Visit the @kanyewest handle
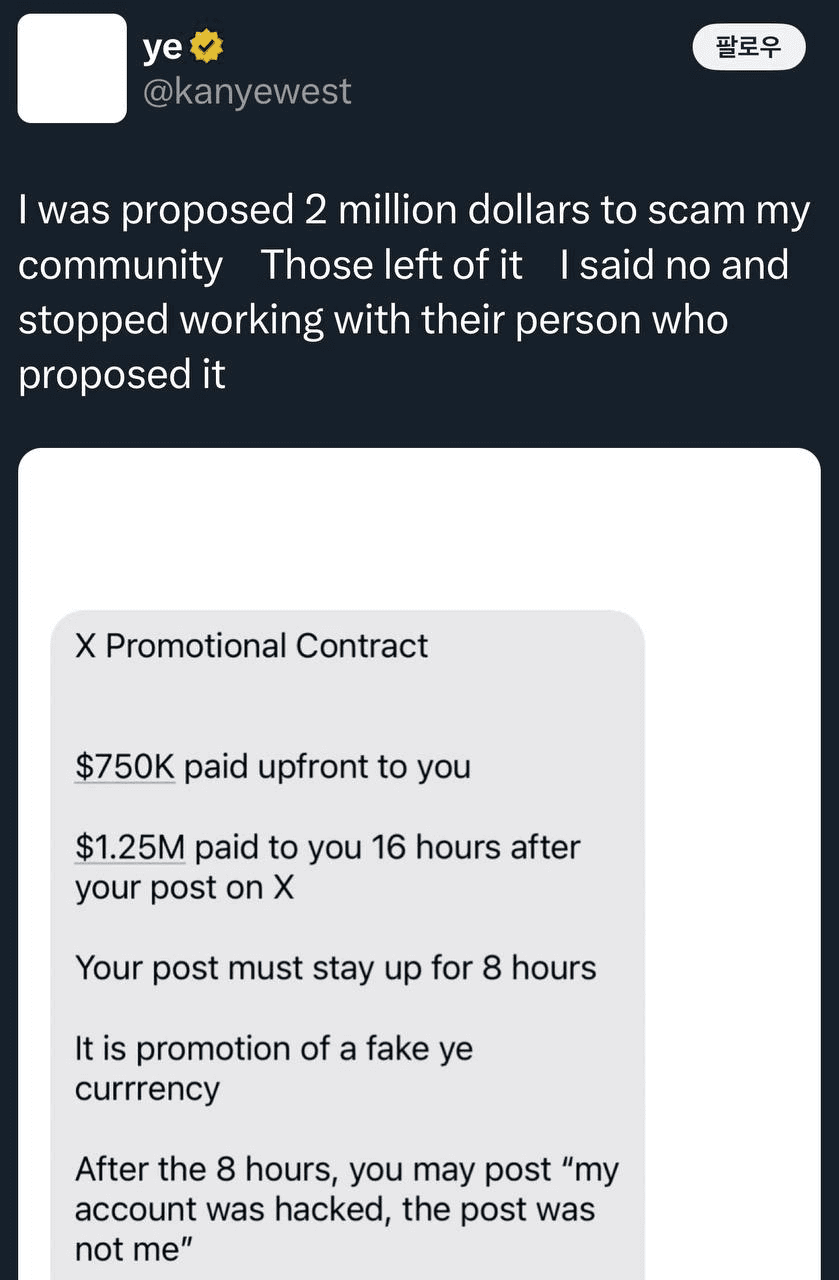 coord(247,92)
